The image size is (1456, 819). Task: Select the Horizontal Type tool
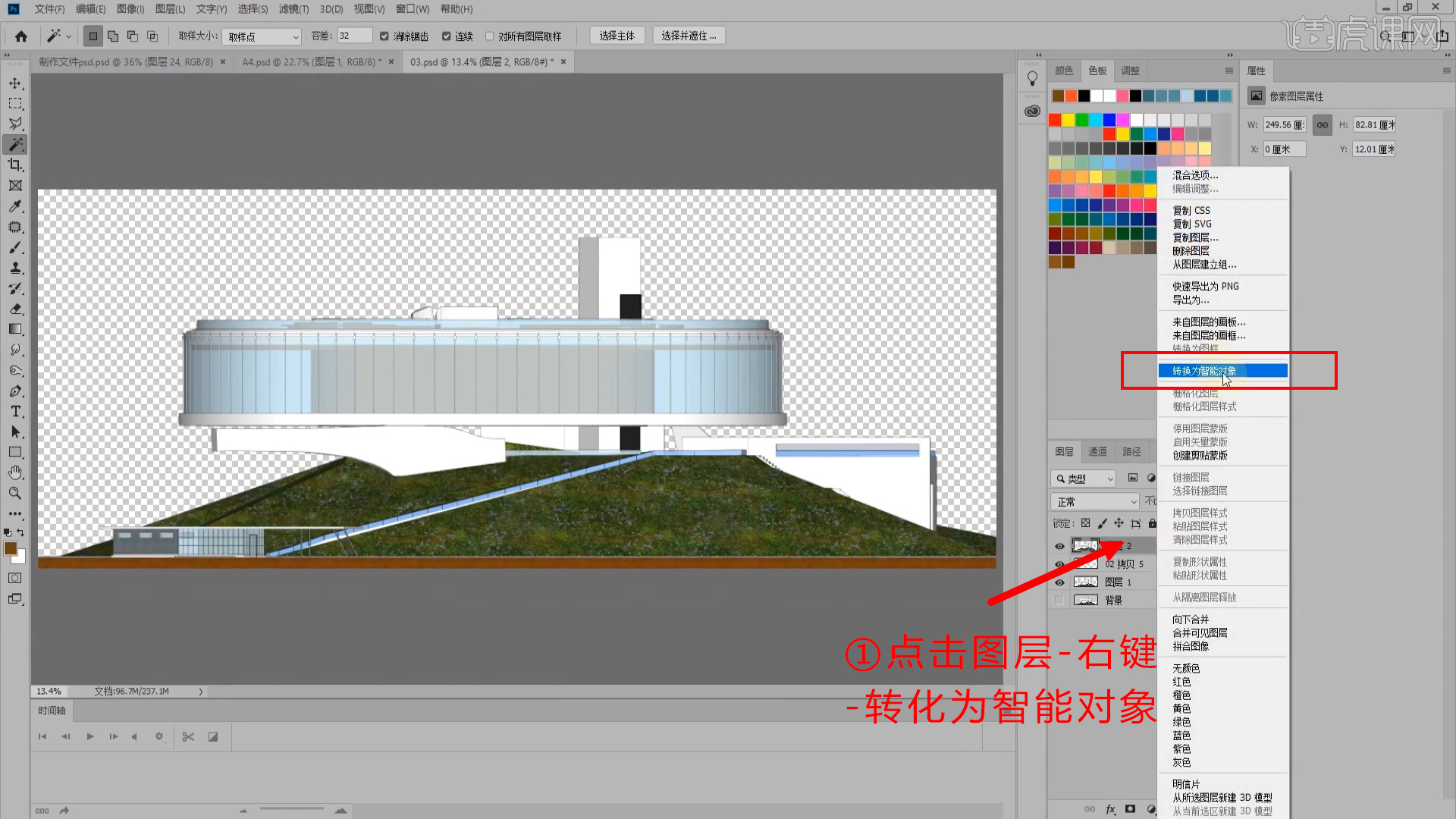click(x=15, y=411)
